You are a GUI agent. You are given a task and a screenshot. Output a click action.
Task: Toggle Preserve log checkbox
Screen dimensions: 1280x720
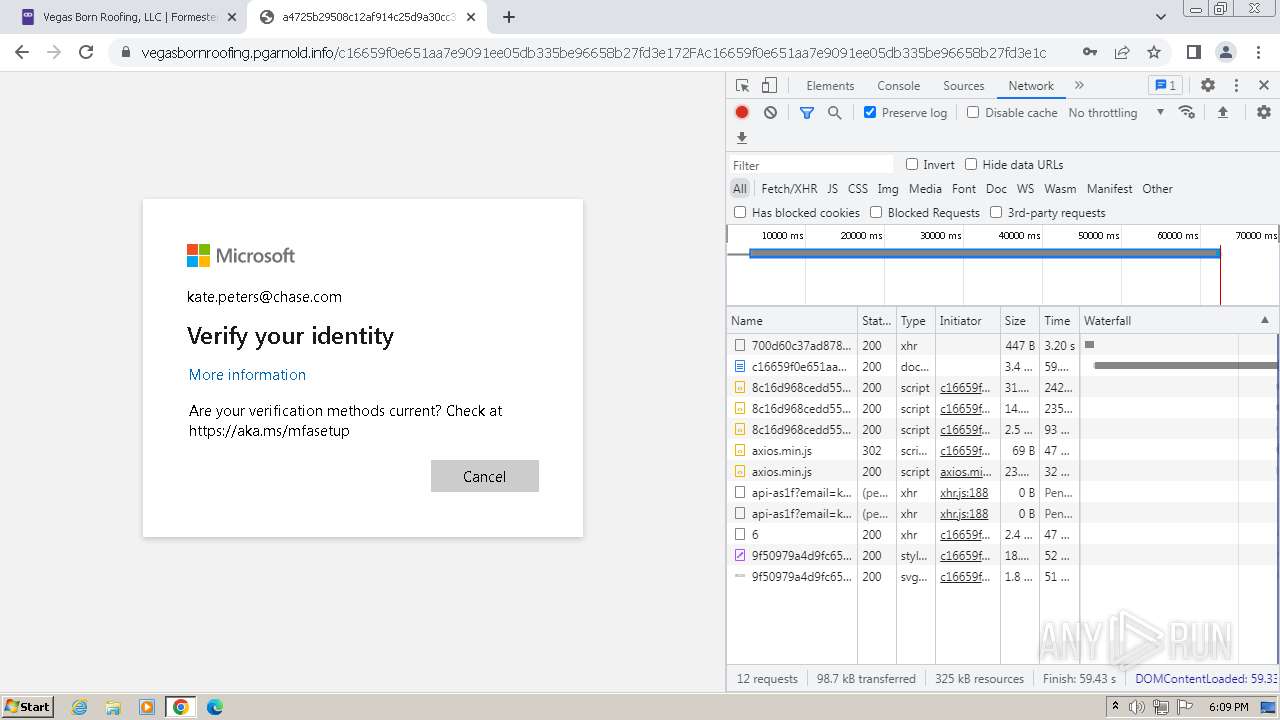point(870,112)
